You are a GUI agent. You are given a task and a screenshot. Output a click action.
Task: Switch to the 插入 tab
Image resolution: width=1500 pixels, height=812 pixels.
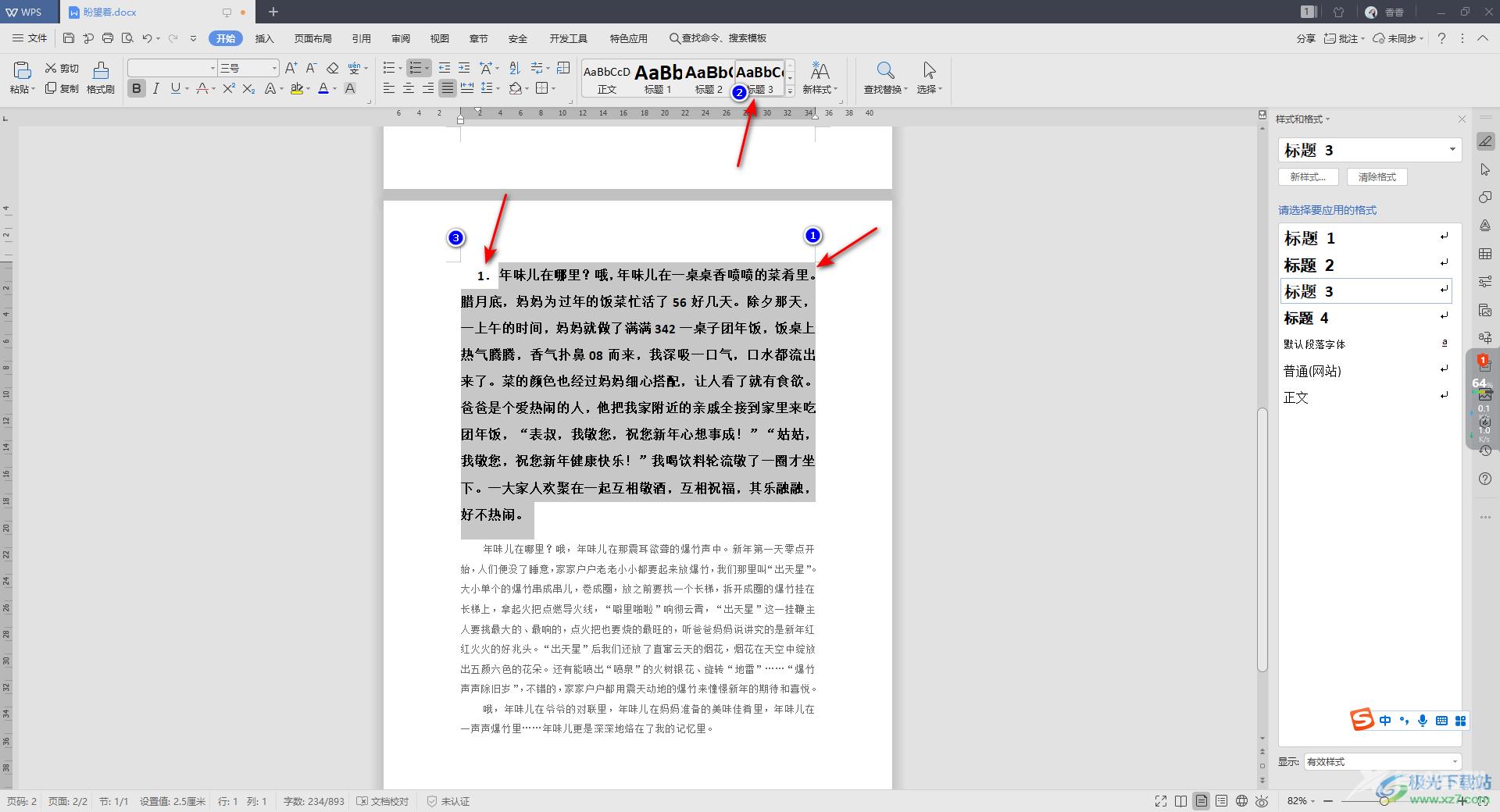(x=265, y=38)
